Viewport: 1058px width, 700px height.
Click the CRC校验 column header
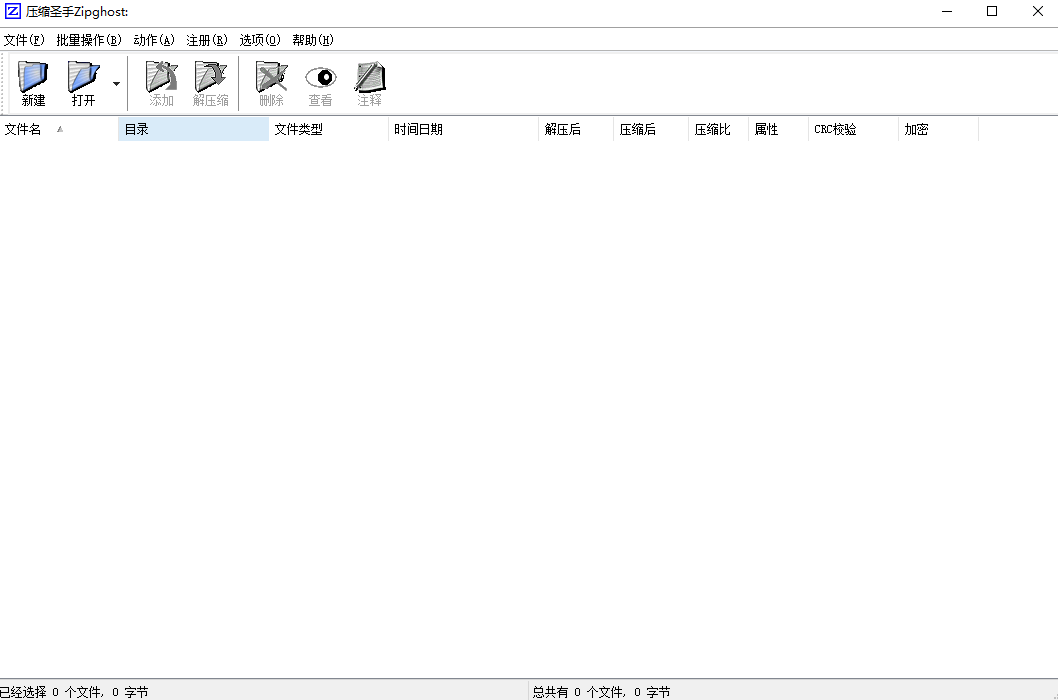851,129
